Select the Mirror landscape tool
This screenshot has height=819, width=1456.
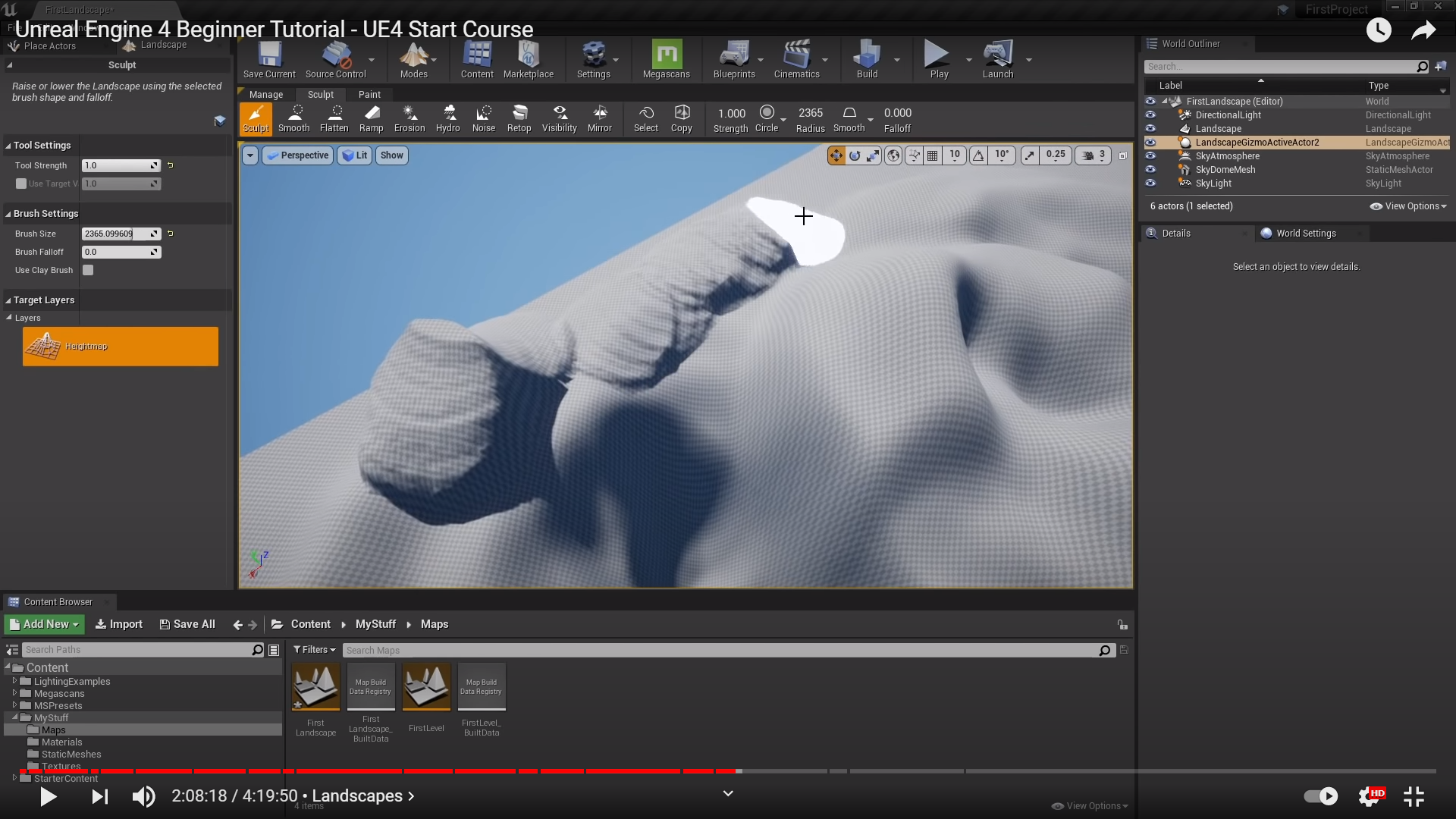(599, 119)
